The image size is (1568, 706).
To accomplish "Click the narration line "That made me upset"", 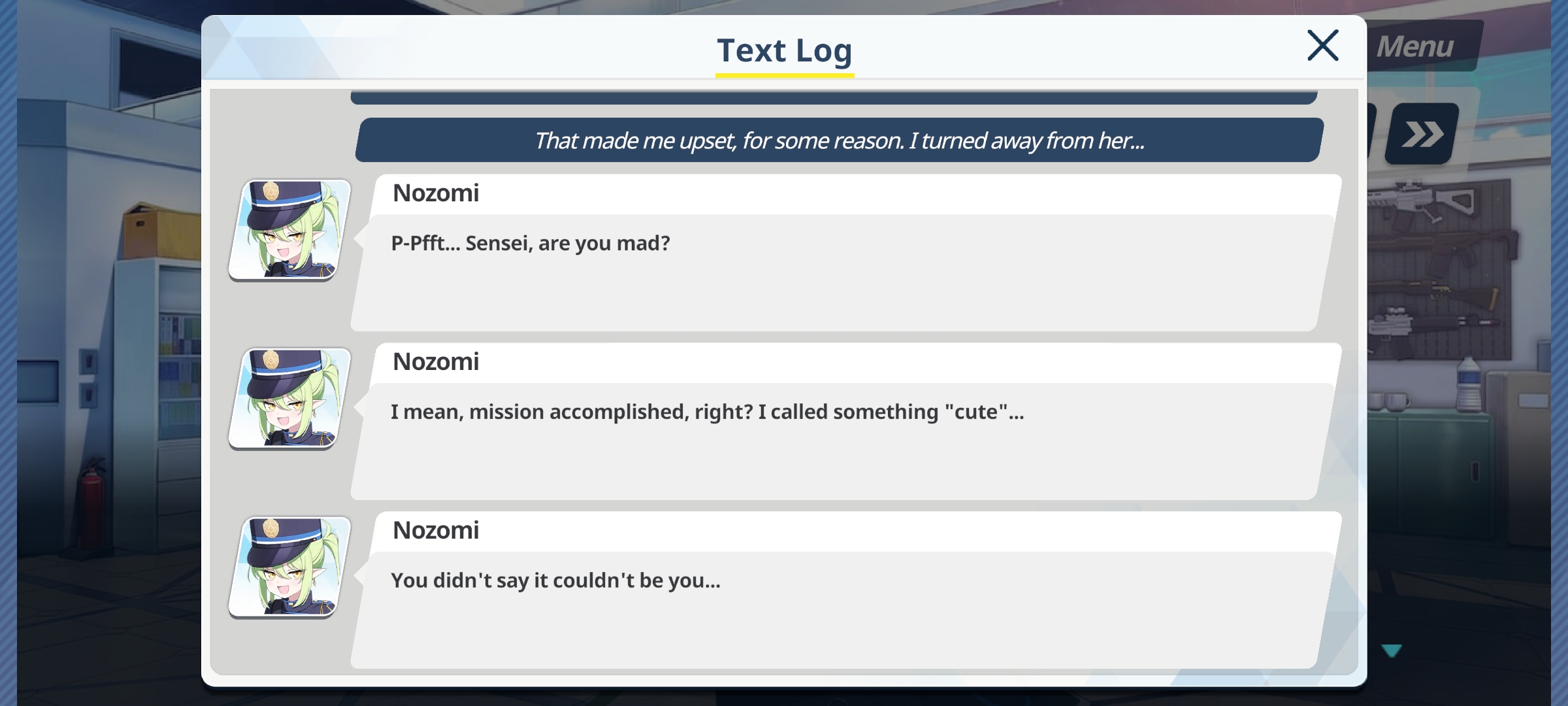I will (x=840, y=140).
